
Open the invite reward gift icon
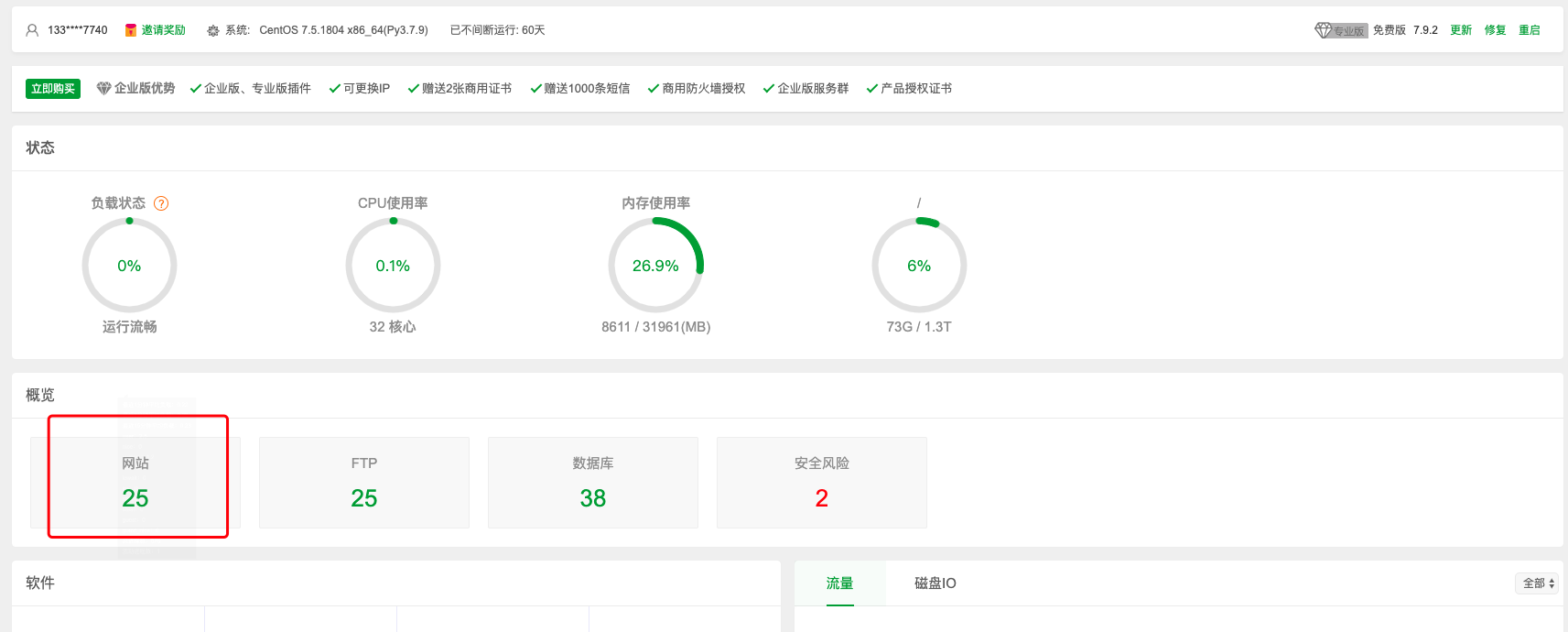pyautogui.click(x=131, y=30)
